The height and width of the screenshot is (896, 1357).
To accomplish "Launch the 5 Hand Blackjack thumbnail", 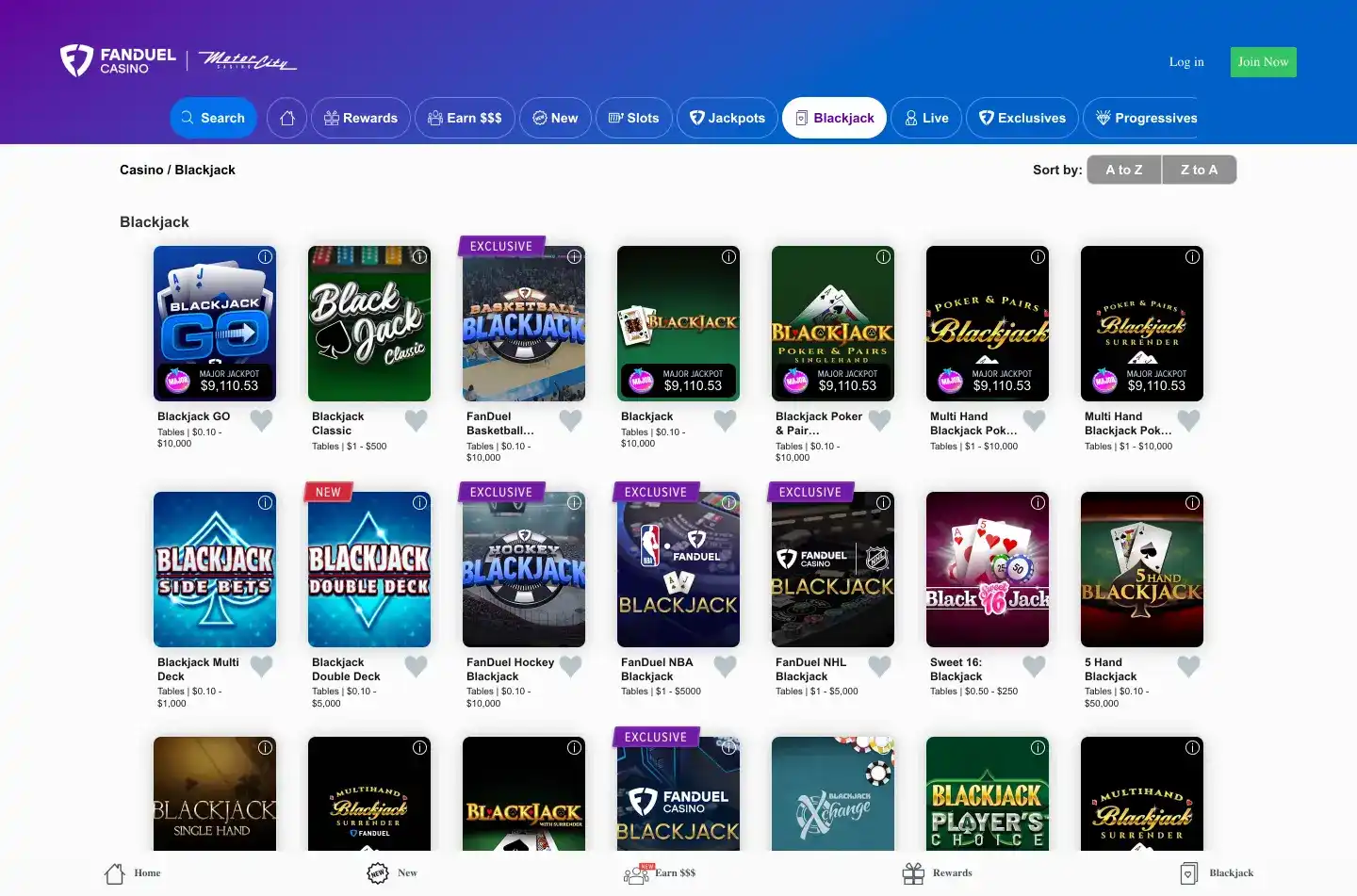I will point(1142,569).
